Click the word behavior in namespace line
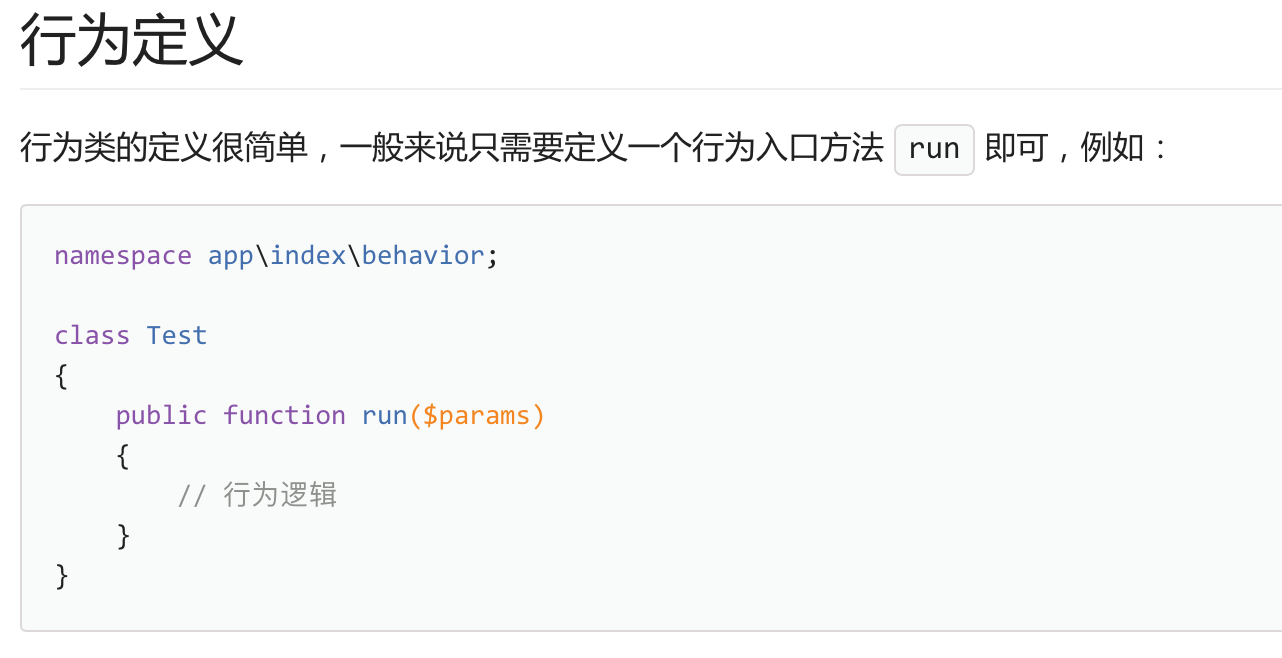1282x658 pixels. pyautogui.click(x=423, y=256)
